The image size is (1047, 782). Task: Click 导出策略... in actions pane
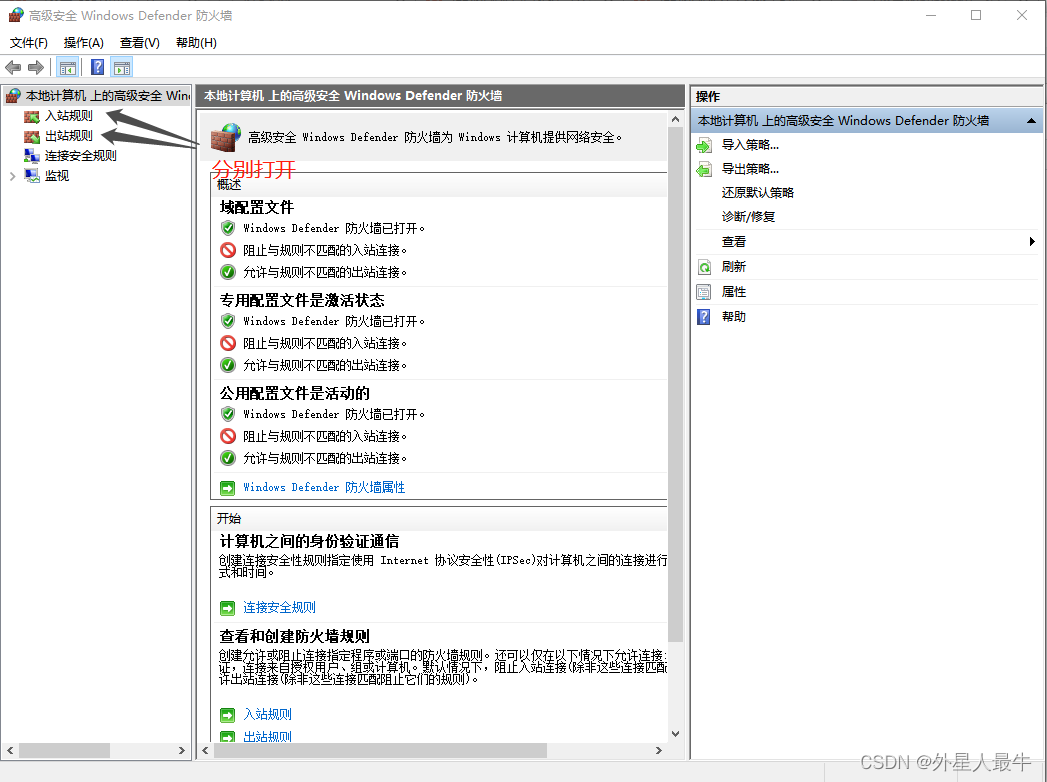750,169
